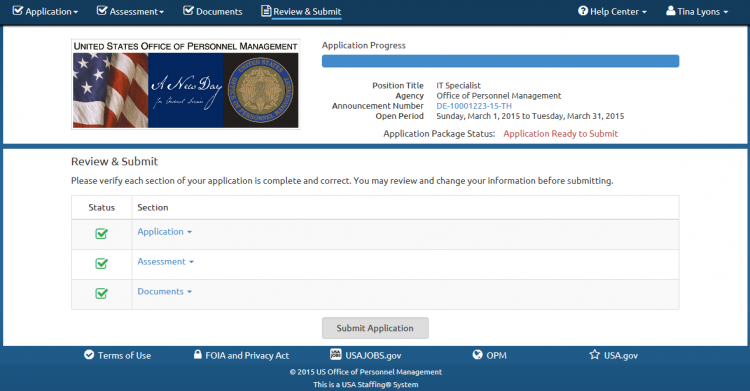Click the open period date range text

(x=530, y=116)
